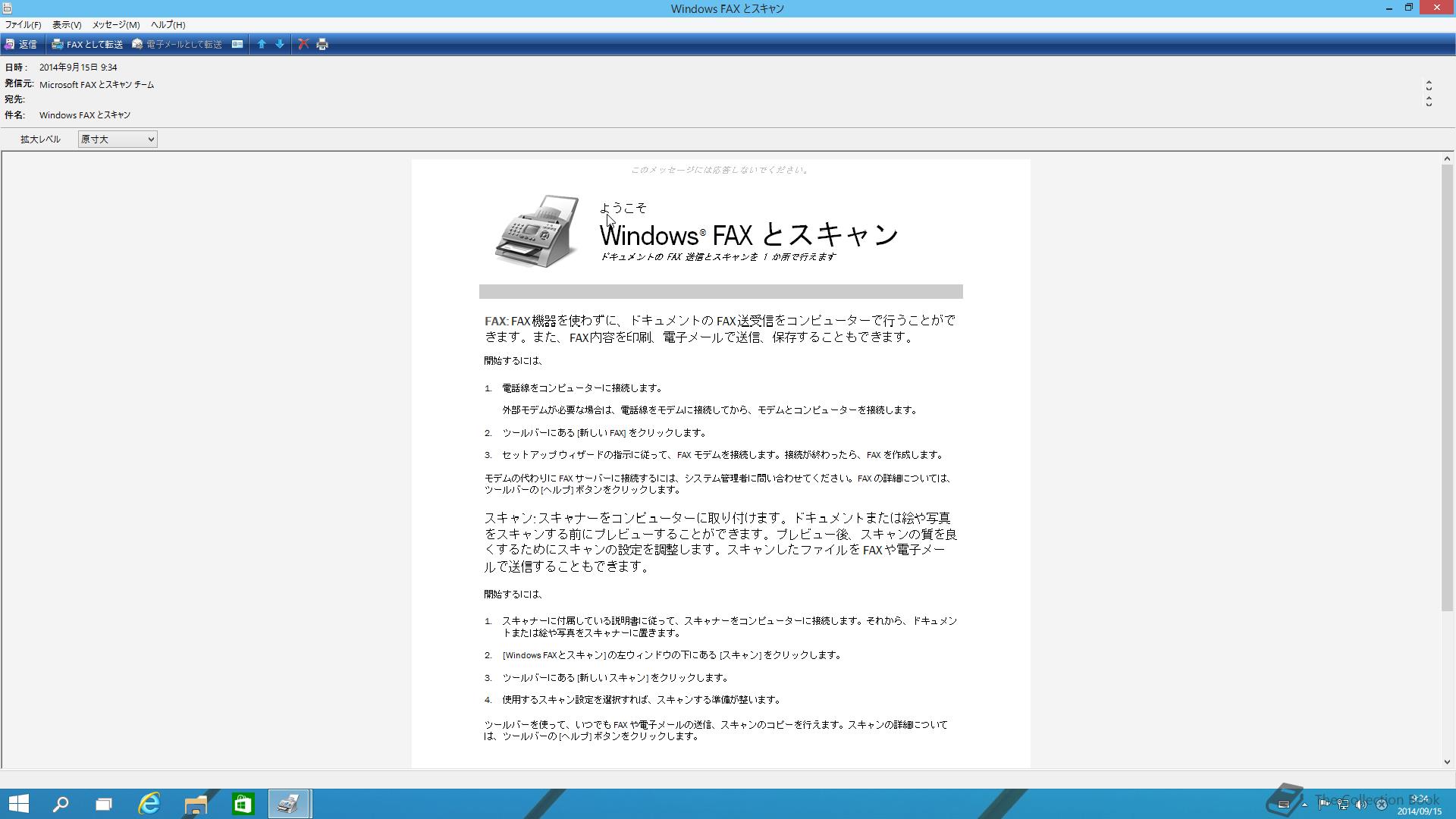Expand the 拡大レベル dropdown showing 原寸大
This screenshot has height=819, width=1456.
tap(118, 139)
